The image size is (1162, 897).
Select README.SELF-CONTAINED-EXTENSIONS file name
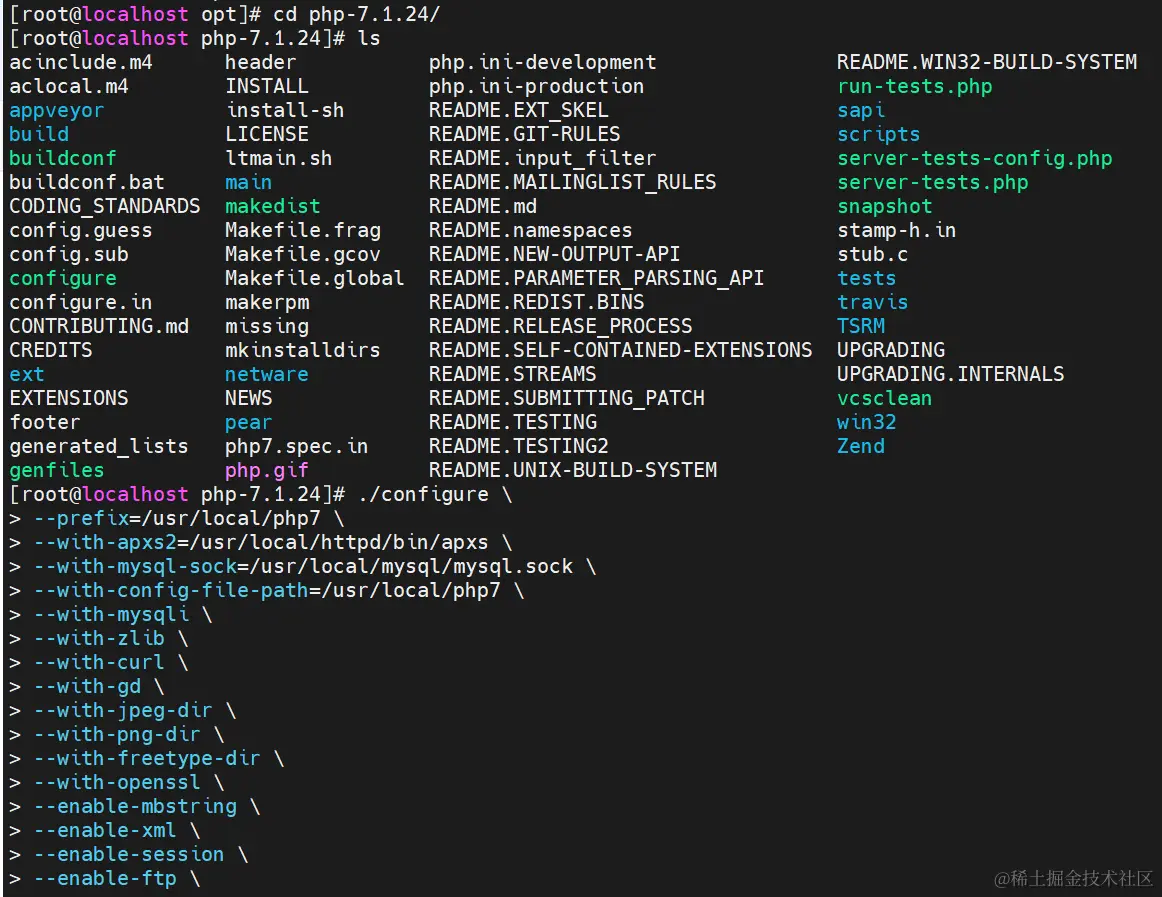pyautogui.click(x=620, y=350)
